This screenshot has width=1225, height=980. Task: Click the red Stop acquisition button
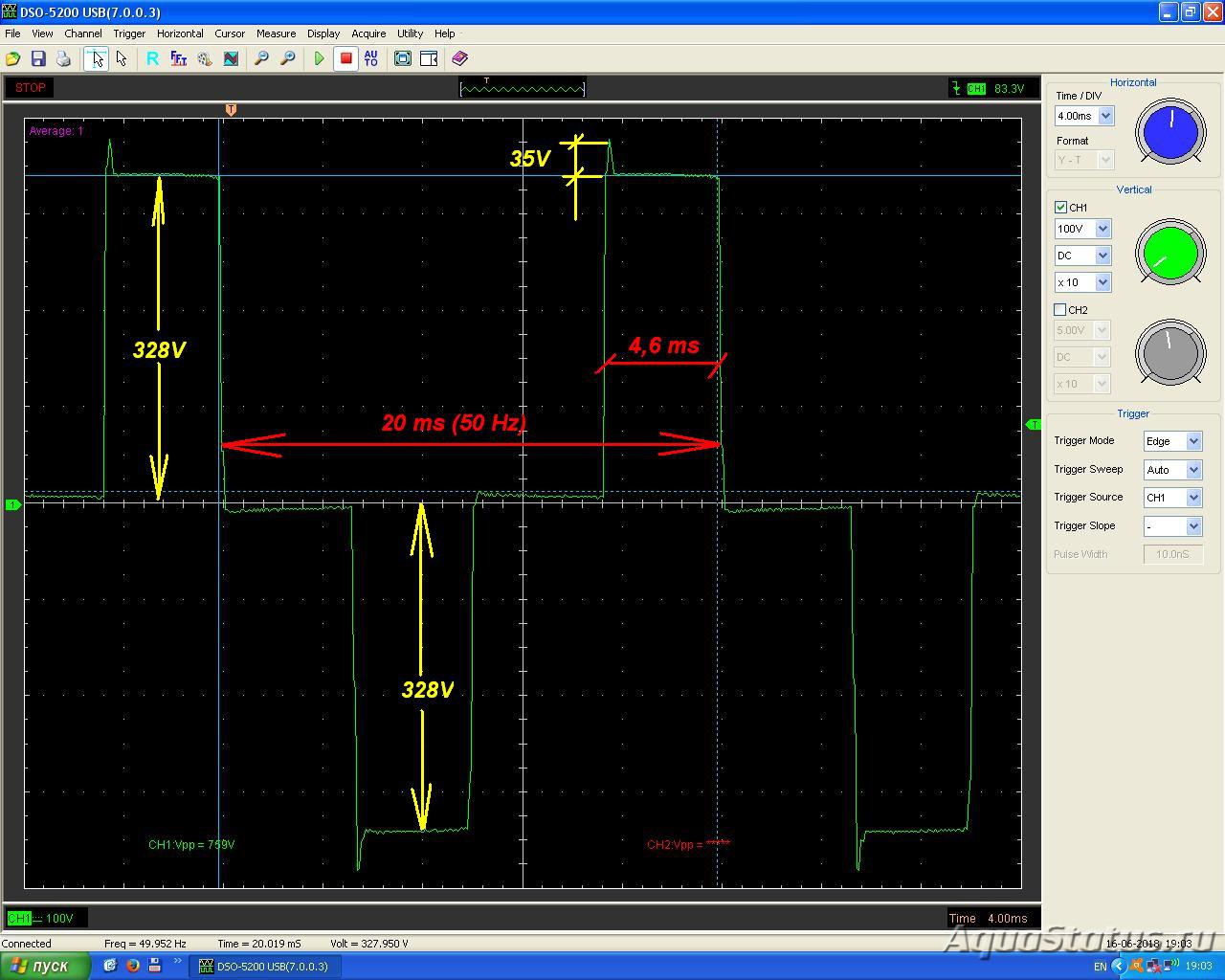[345, 58]
